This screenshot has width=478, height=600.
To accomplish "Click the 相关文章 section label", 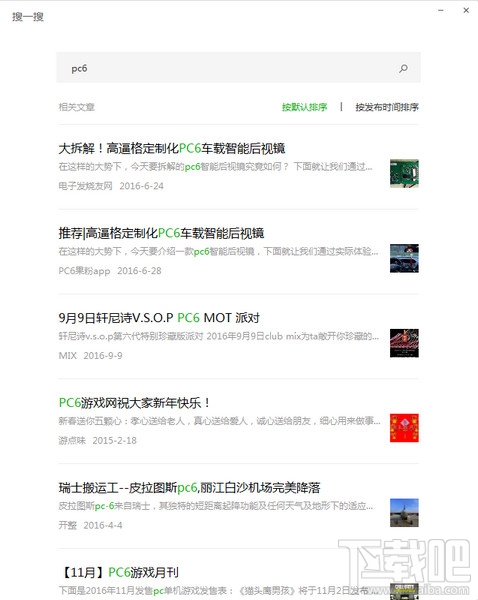I will [77, 107].
